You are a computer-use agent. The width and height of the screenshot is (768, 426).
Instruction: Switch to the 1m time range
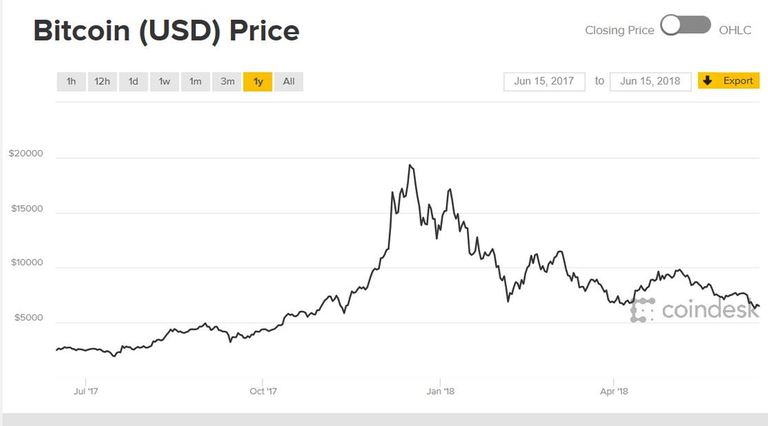195,81
